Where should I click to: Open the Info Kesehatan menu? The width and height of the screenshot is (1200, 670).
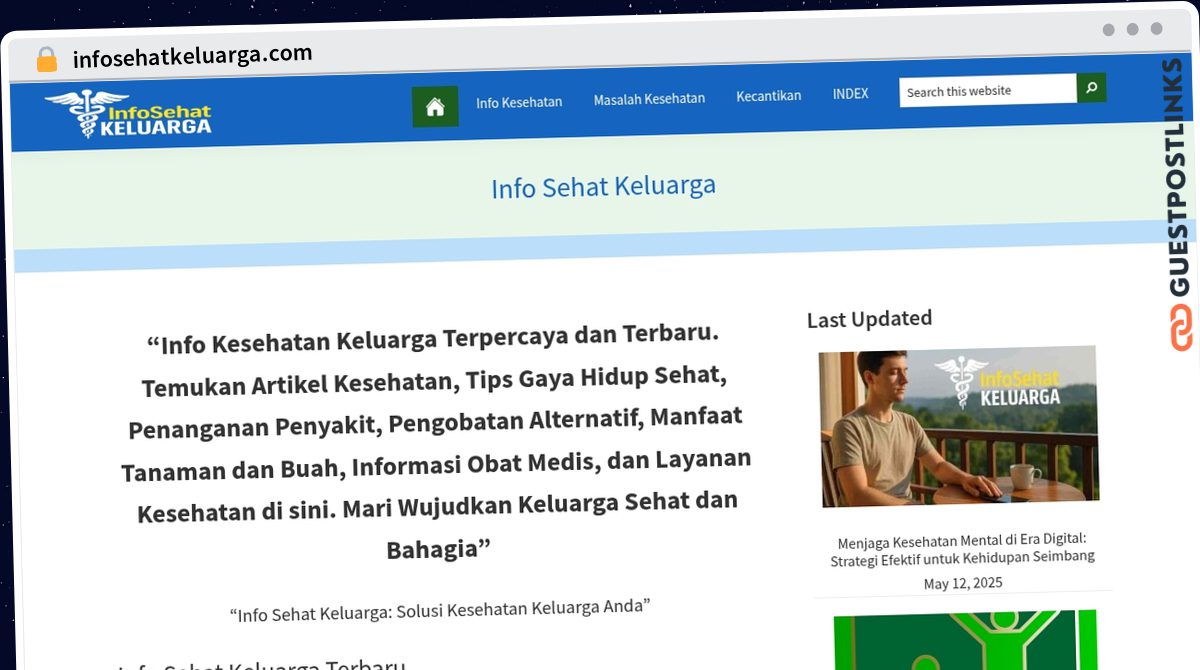519,102
